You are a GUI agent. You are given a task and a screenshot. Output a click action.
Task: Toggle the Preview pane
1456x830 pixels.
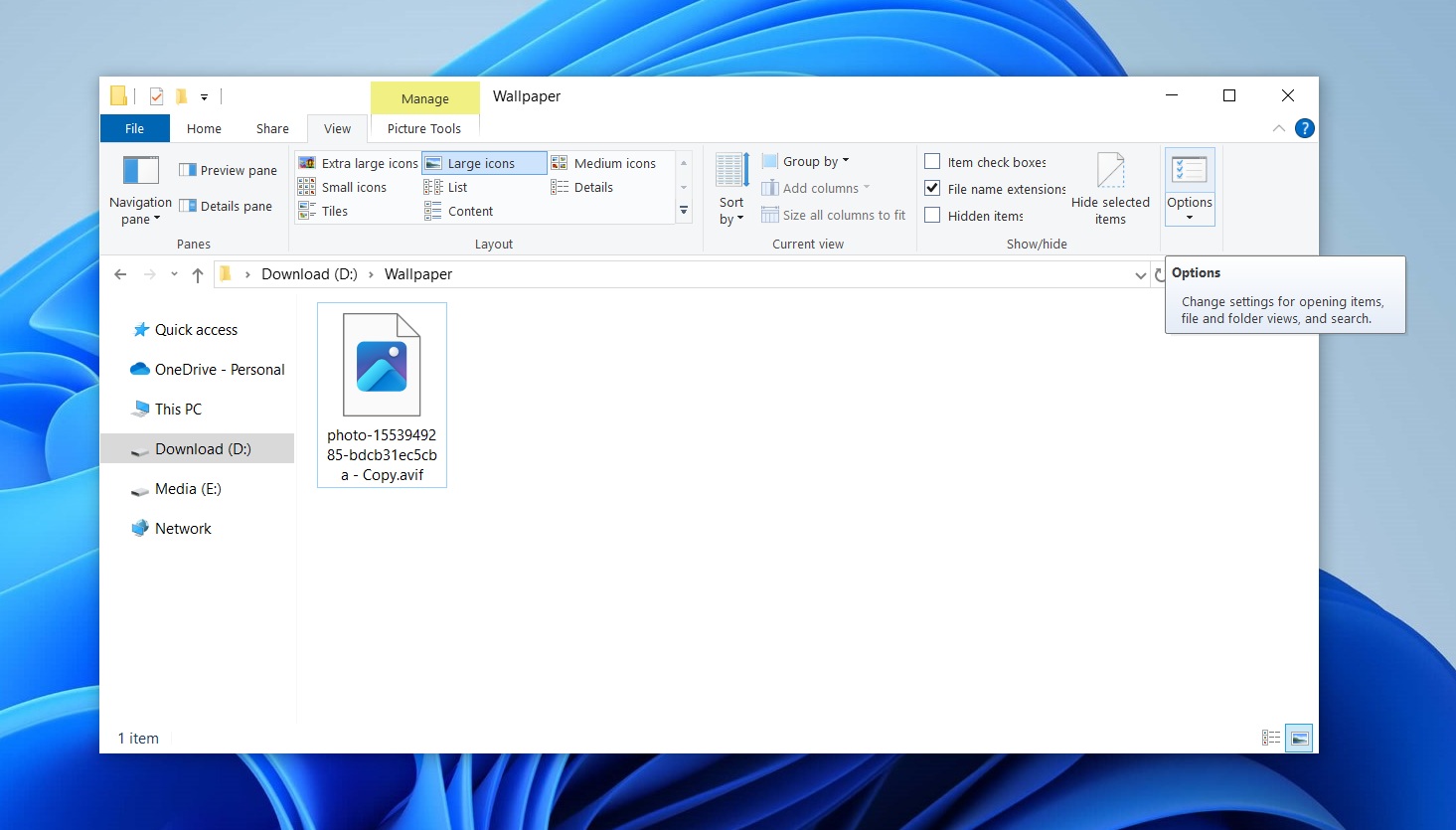(x=228, y=170)
